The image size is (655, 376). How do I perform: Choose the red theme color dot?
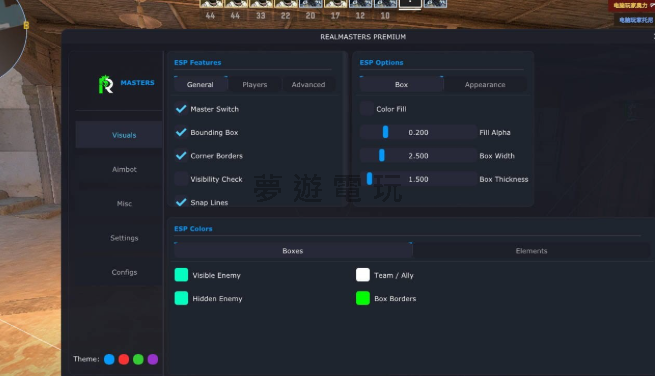124,359
